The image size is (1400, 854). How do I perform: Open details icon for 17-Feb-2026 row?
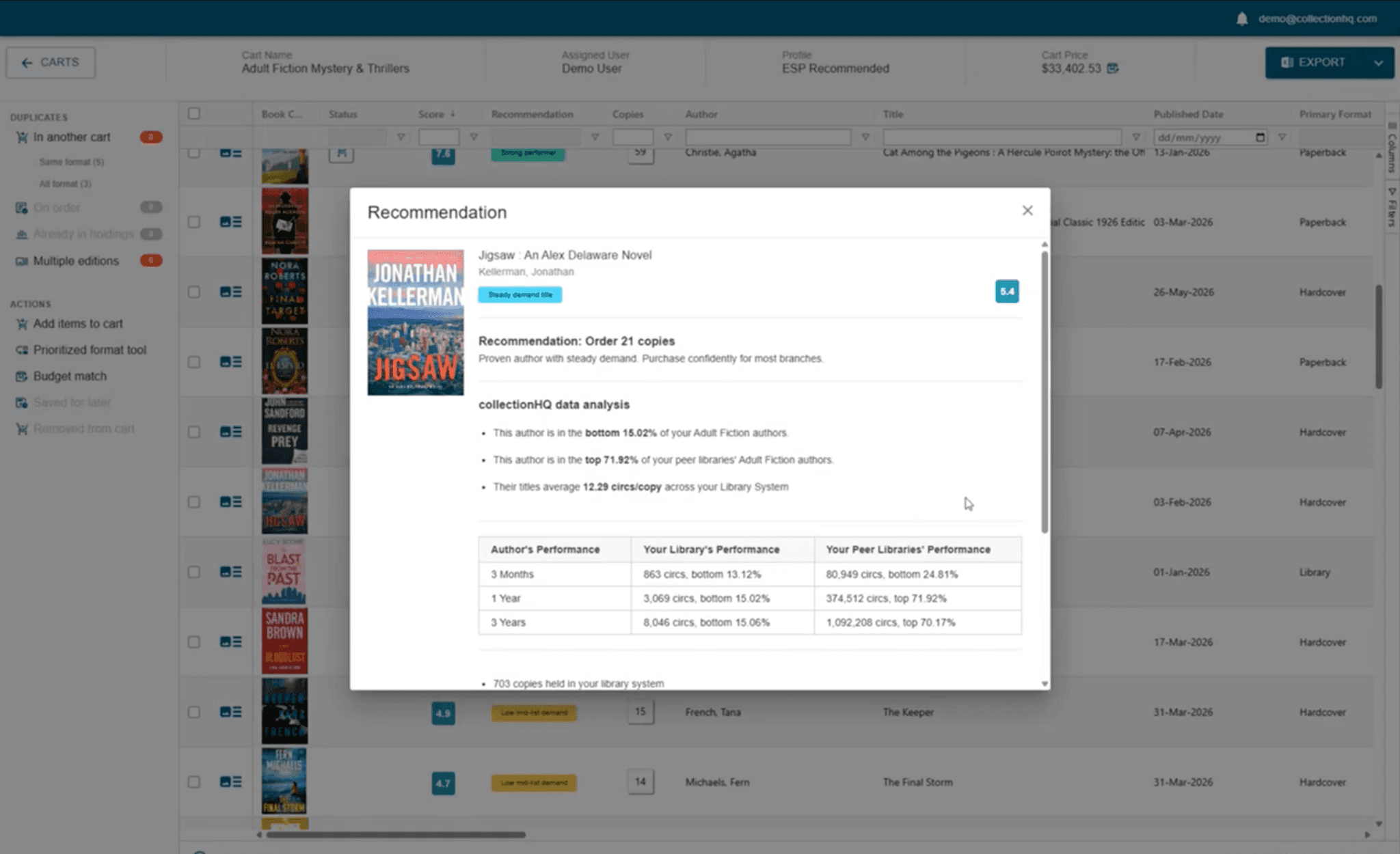click(231, 362)
